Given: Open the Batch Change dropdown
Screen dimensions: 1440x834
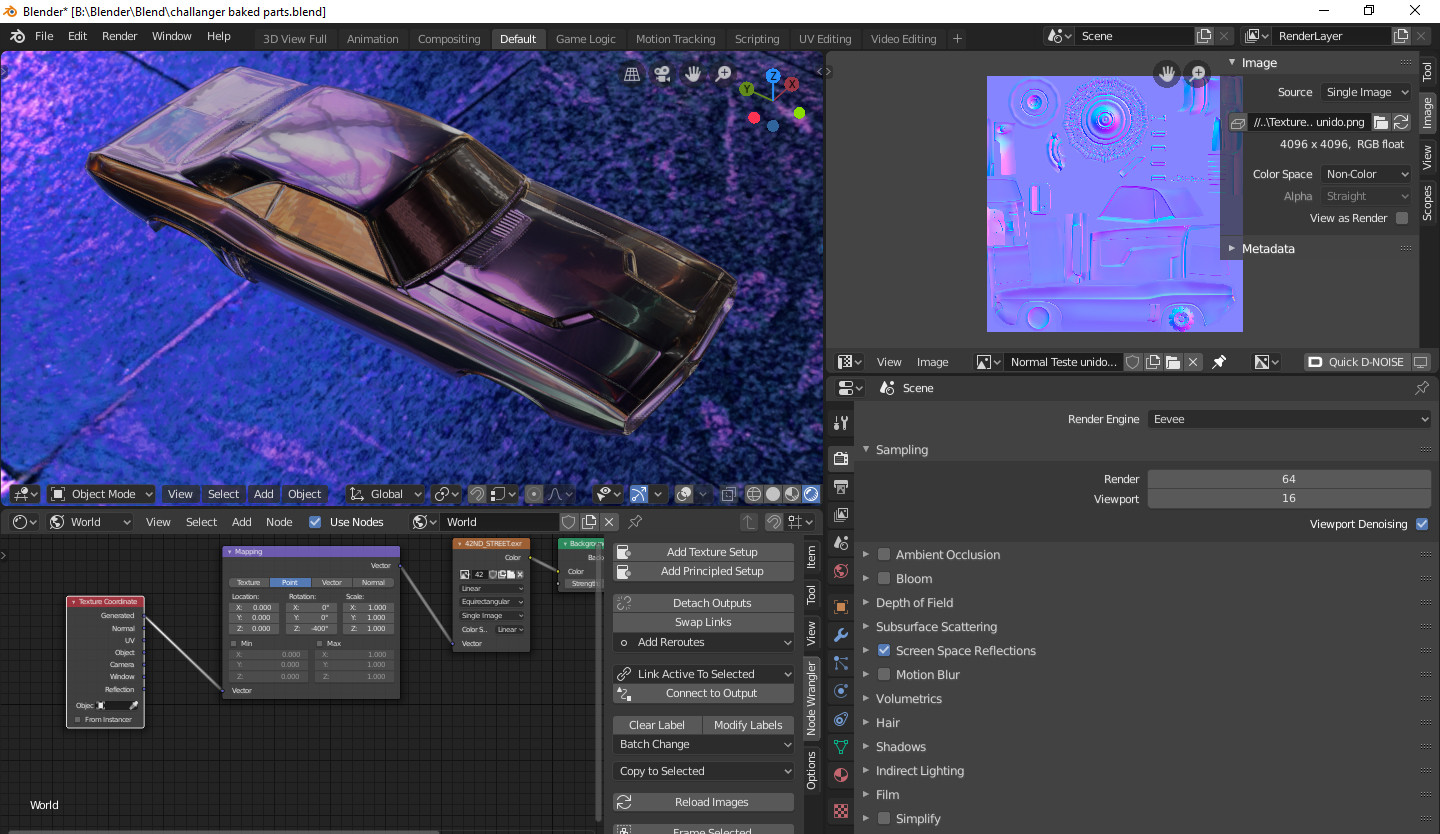Looking at the screenshot, I should (x=705, y=745).
